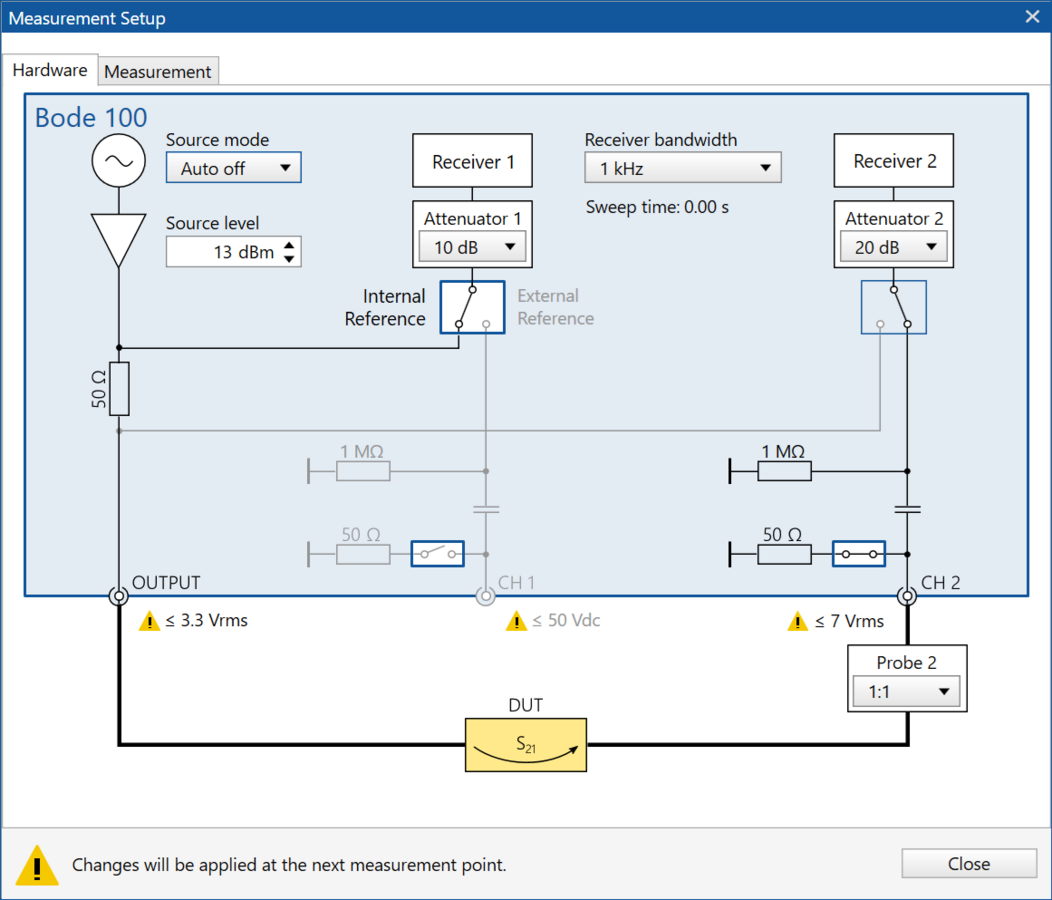Click the CH 2 50 Ω resistor symbol
Screen dimensions: 1052x900
784,554
